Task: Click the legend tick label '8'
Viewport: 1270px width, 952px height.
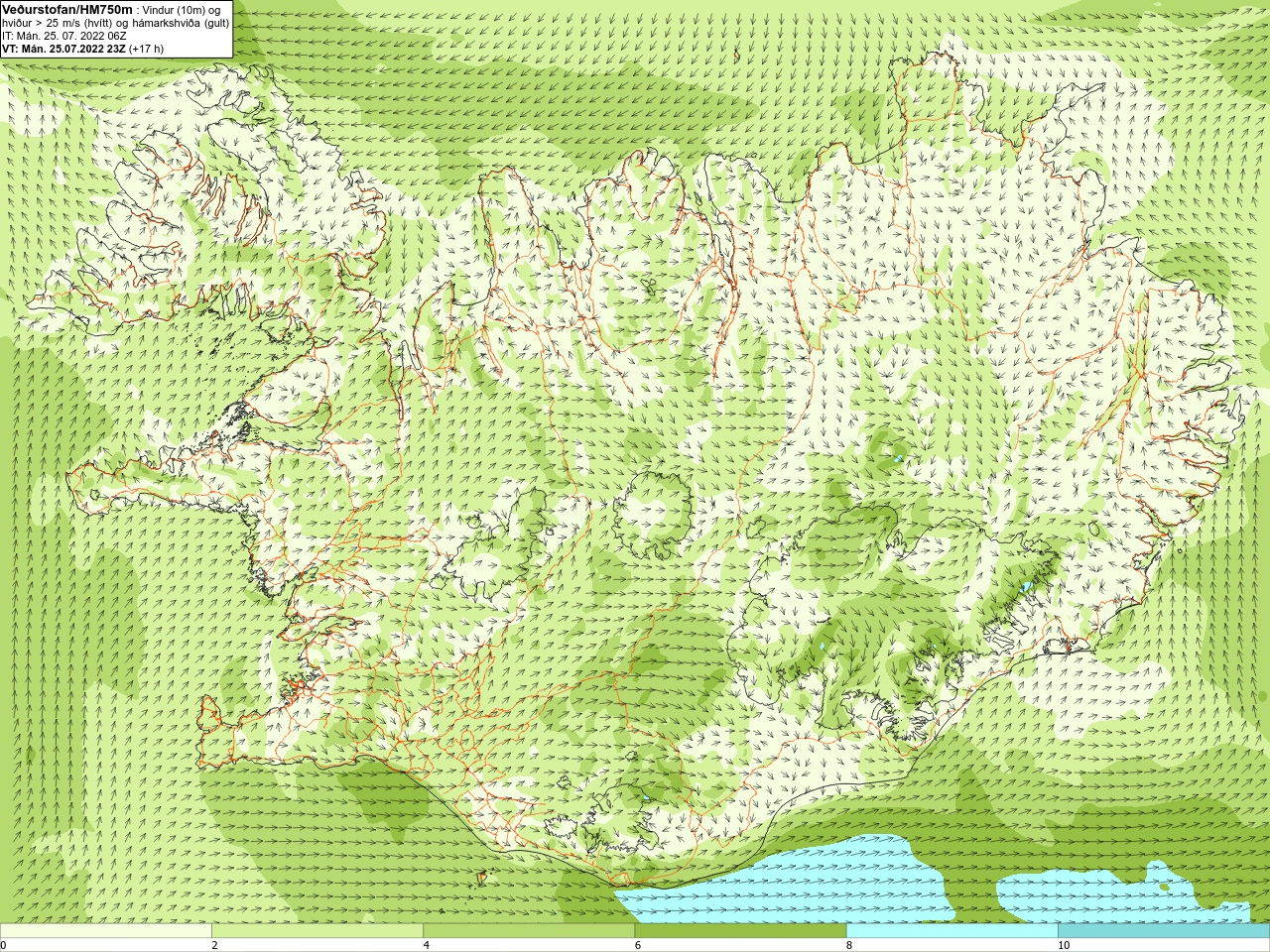Action: pyautogui.click(x=848, y=945)
